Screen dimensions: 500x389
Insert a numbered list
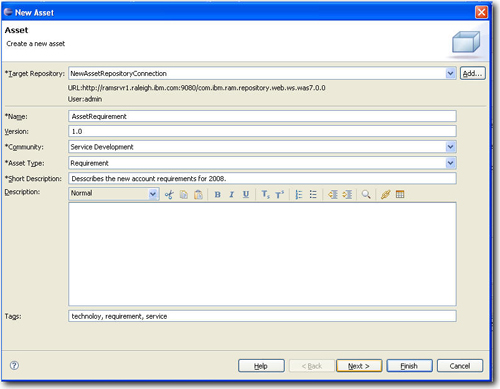click(x=299, y=194)
